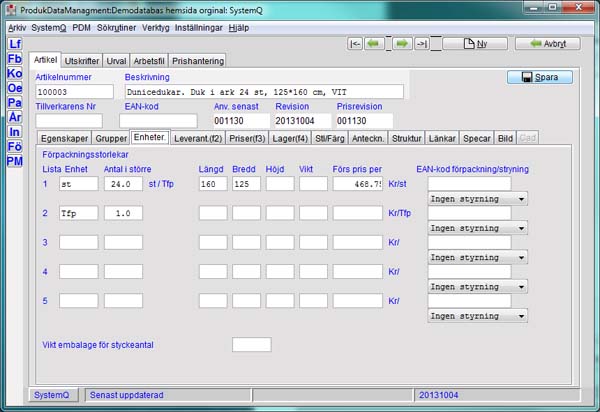Select the Länkar sub-tab
The height and width of the screenshot is (412, 600).
click(x=442, y=138)
